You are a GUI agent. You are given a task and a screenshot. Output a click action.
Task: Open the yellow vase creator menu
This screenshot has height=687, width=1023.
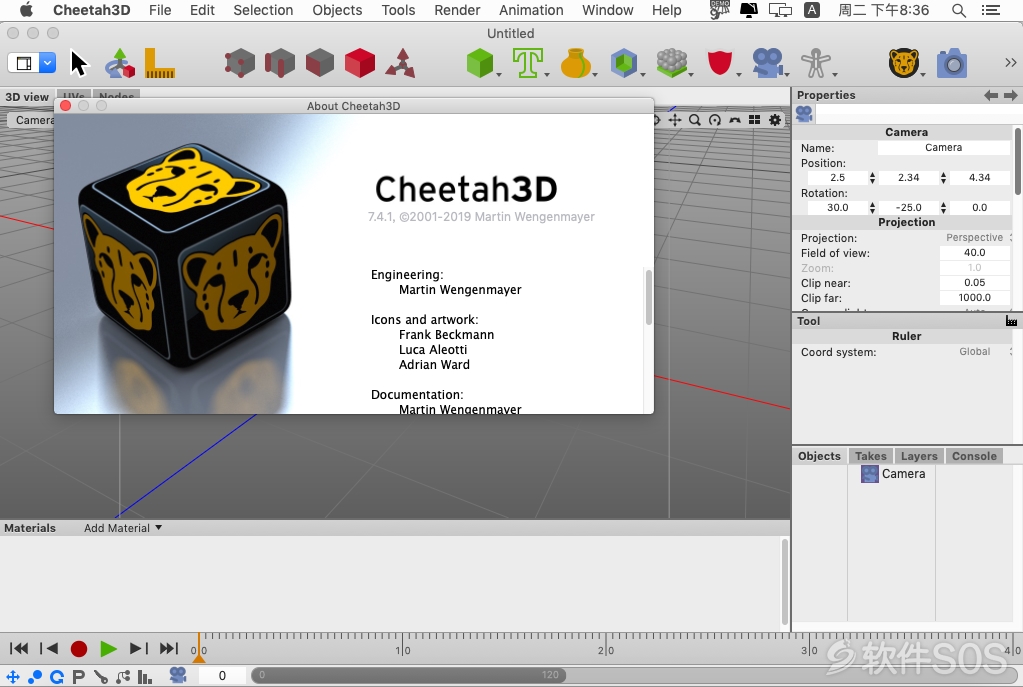click(x=578, y=63)
